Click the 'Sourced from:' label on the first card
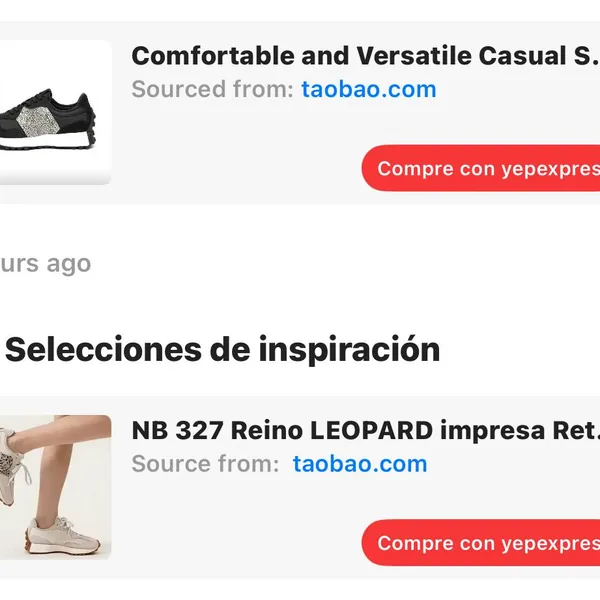This screenshot has height=600, width=600. pyautogui.click(x=212, y=90)
